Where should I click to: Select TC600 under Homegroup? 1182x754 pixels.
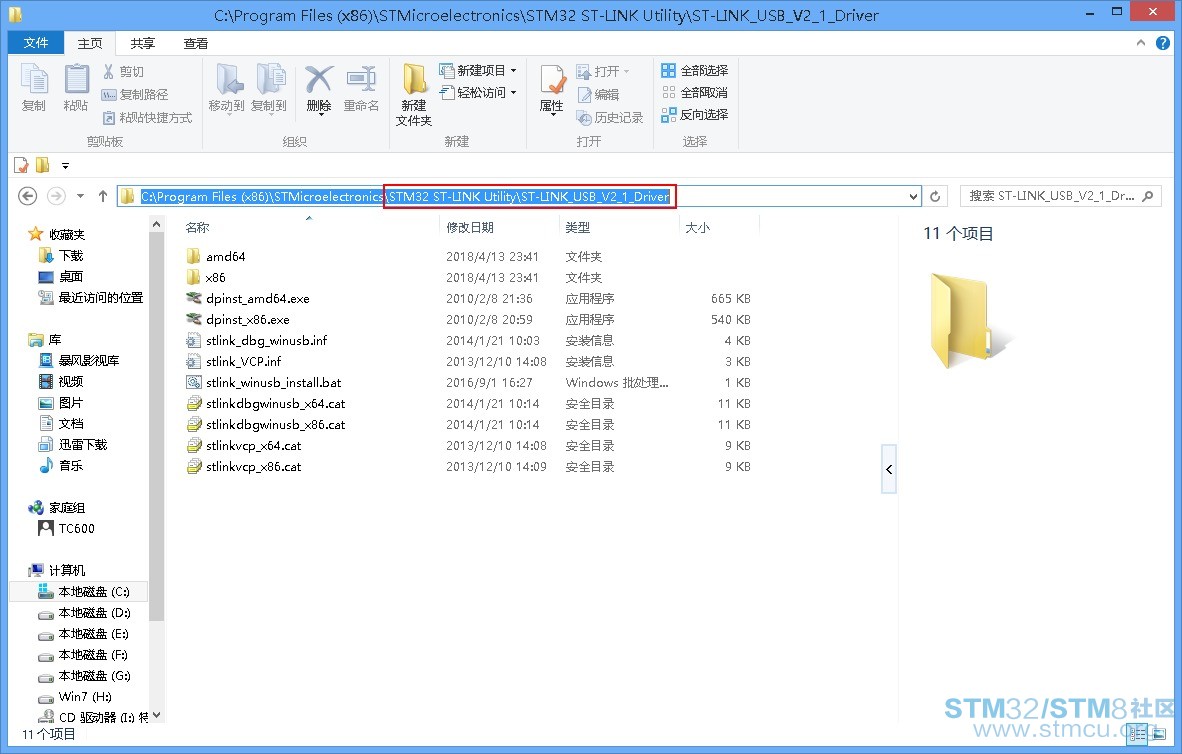(x=76, y=529)
